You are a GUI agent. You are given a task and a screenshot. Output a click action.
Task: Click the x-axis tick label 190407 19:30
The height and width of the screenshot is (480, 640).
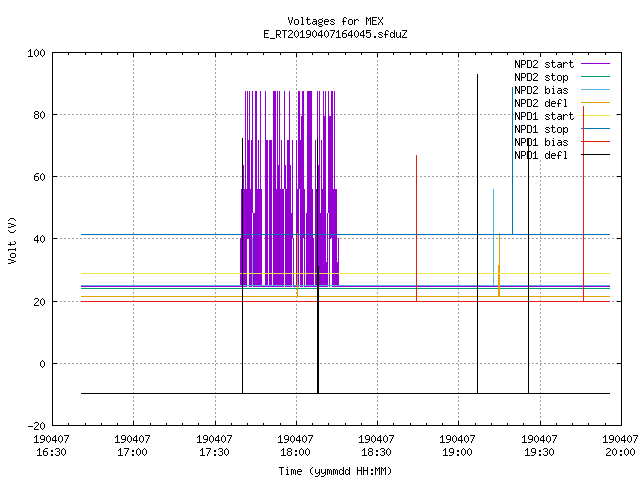pyautogui.click(x=540, y=446)
